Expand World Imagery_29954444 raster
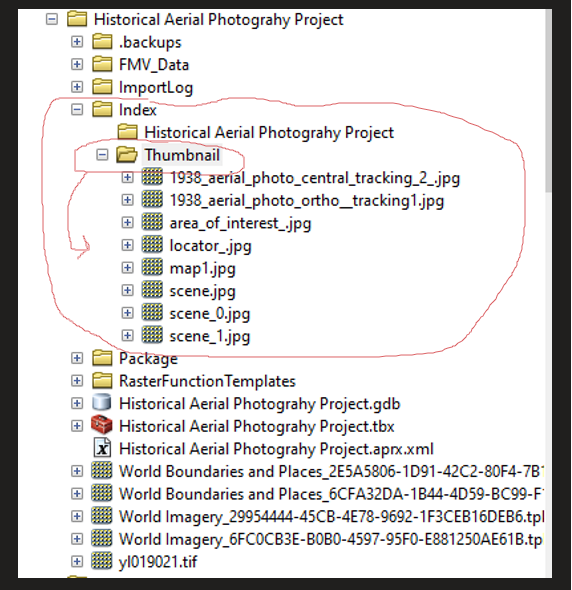 tap(77, 516)
